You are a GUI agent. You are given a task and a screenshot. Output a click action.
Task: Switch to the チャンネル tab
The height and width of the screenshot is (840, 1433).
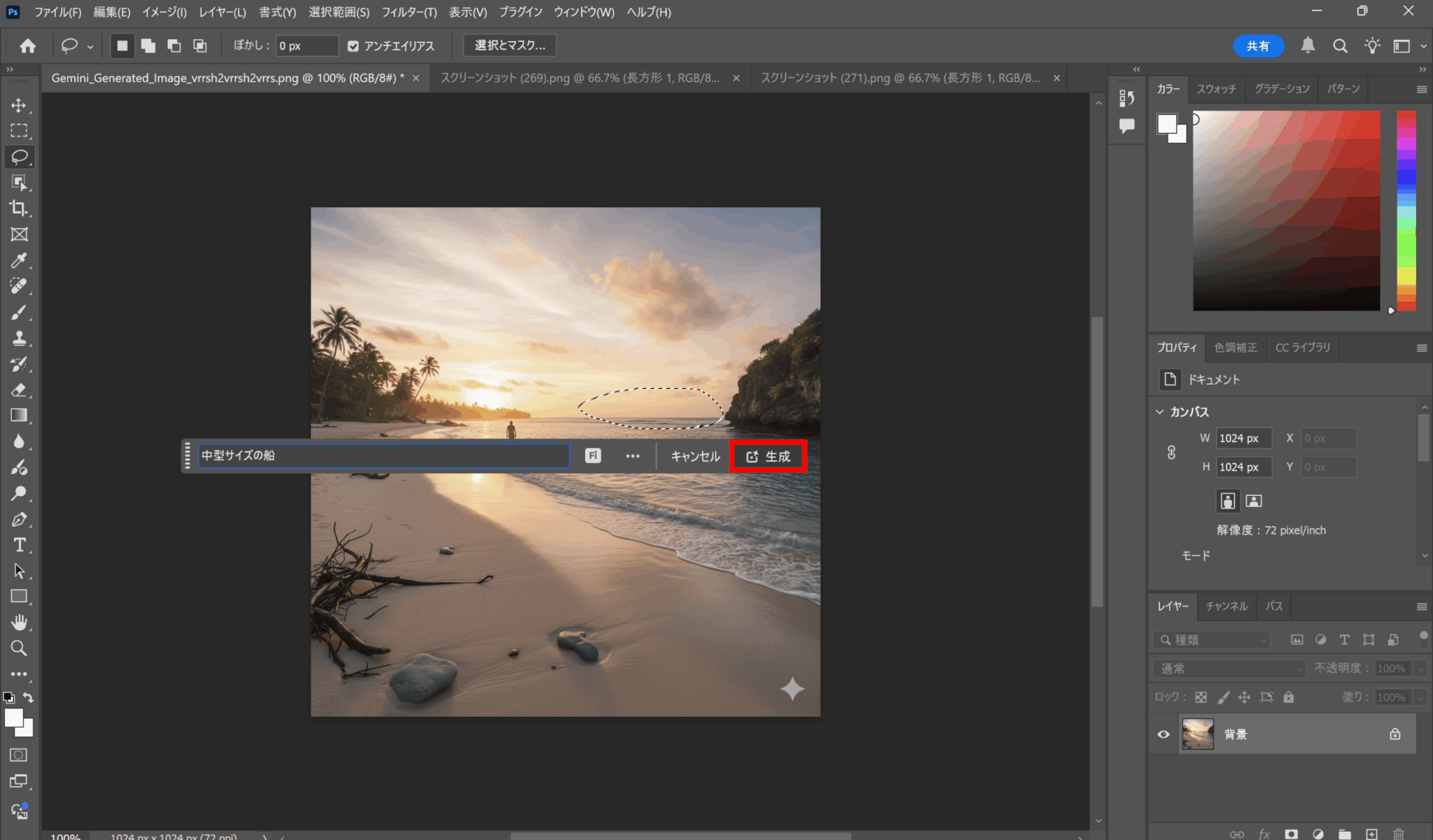pyautogui.click(x=1226, y=606)
